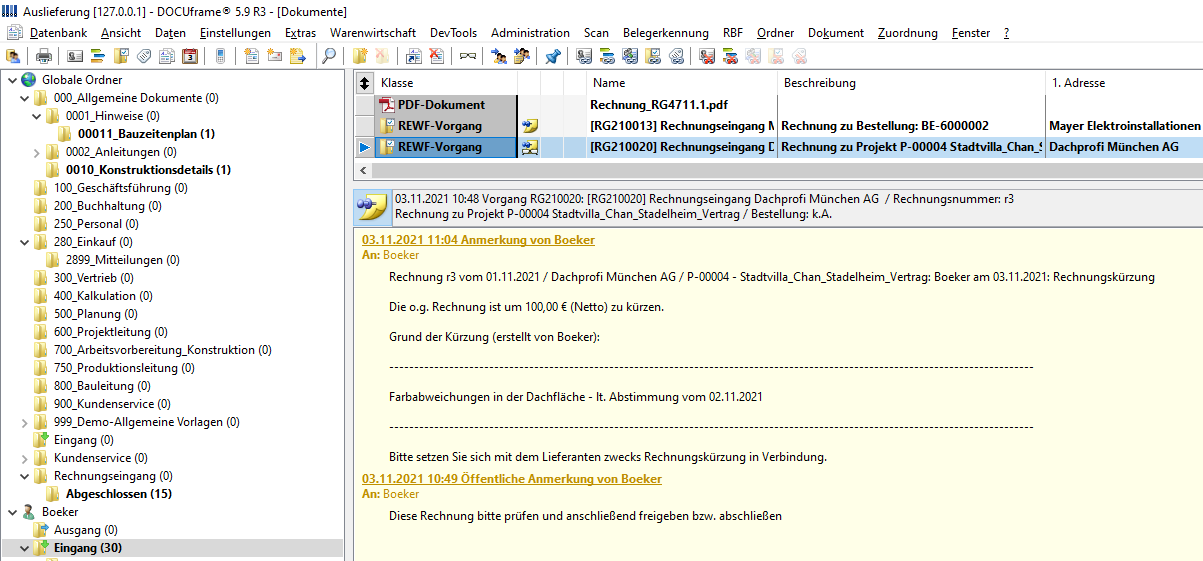Click the folder with checkmark toolbar icon
Screen dimensions: 1203x561
(121, 56)
